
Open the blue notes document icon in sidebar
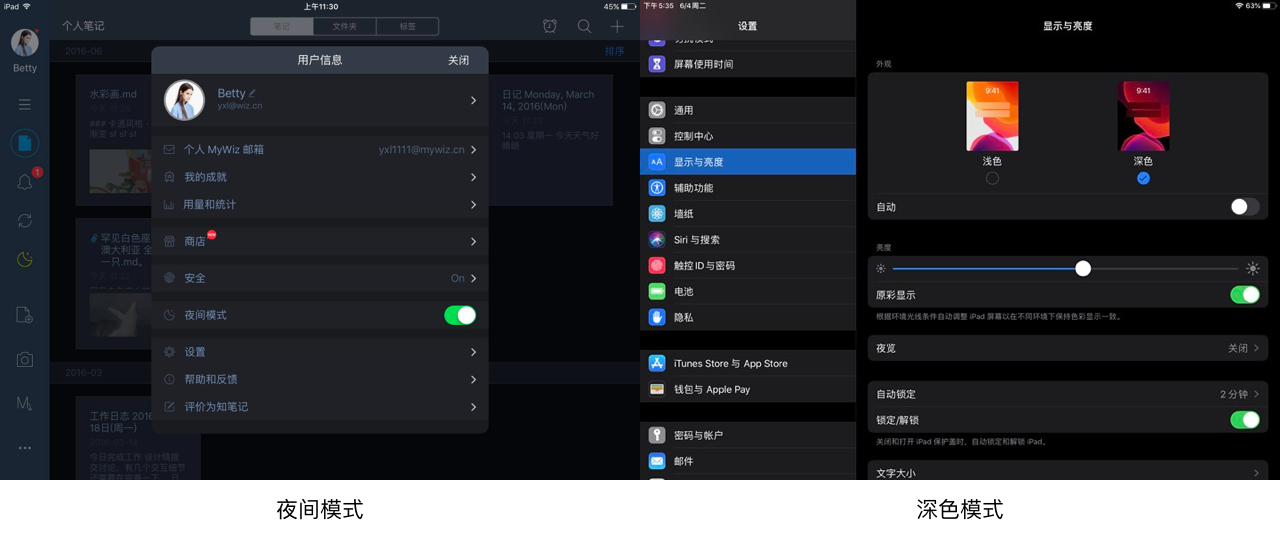25,143
